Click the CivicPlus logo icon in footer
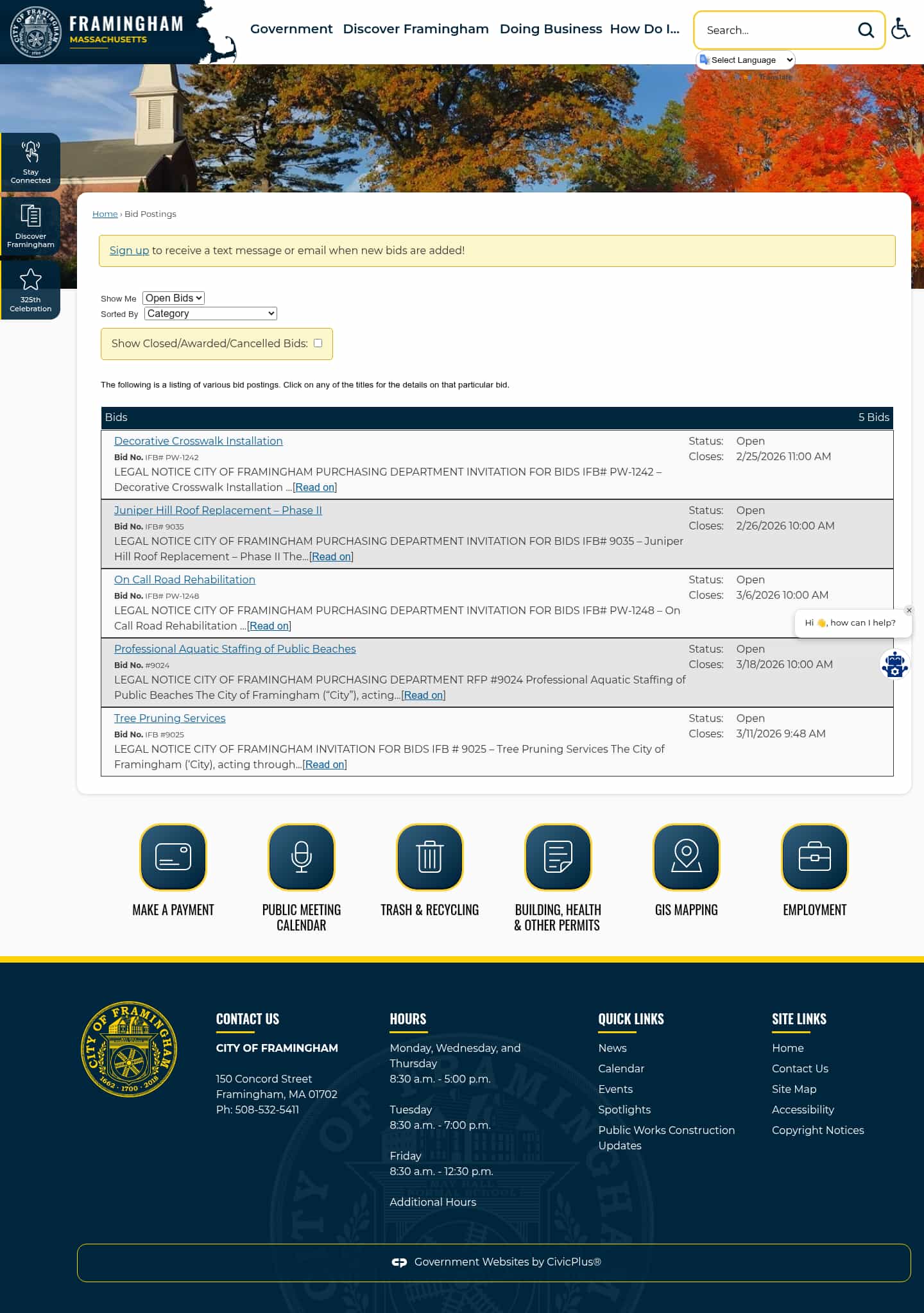924x1313 pixels. click(399, 1262)
